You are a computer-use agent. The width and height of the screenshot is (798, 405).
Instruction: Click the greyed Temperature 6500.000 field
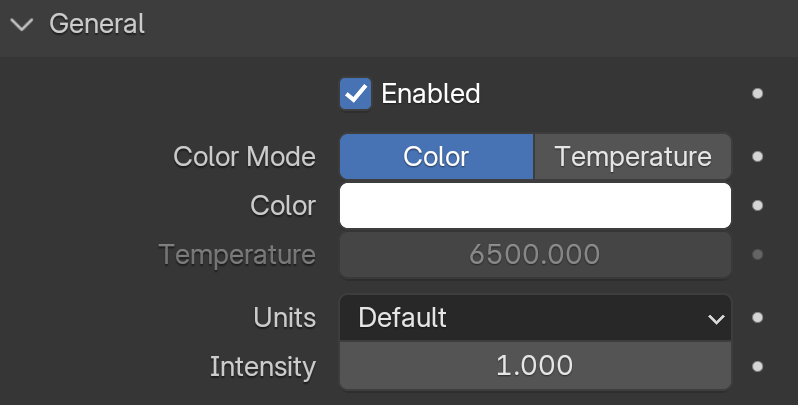click(x=535, y=254)
